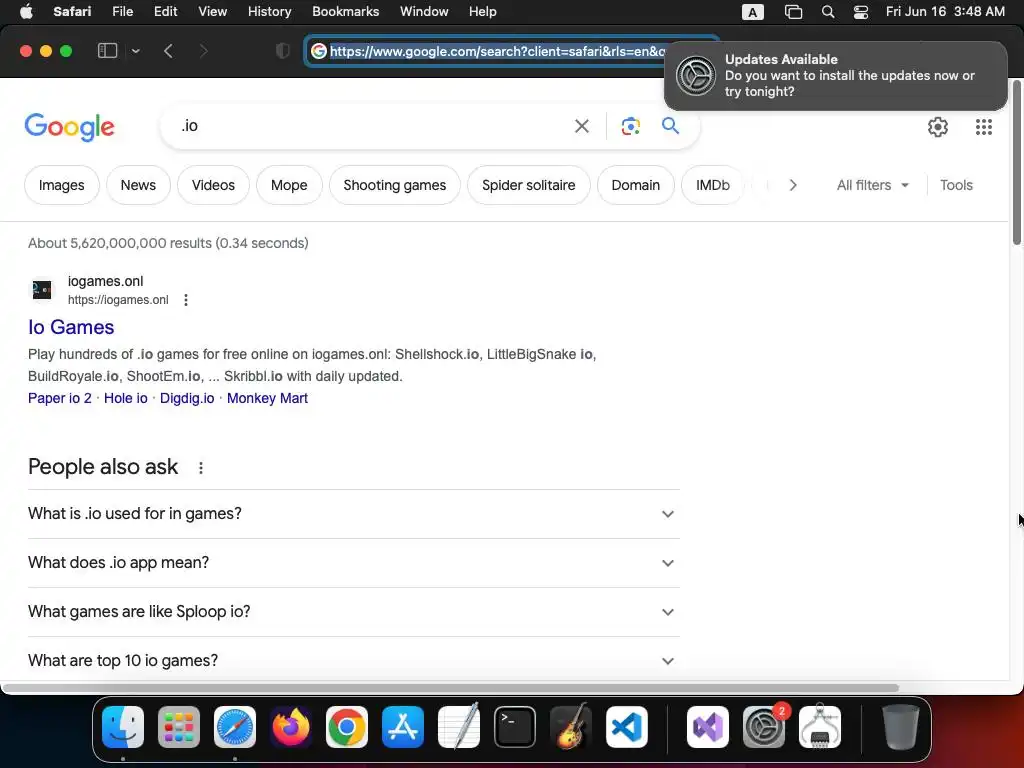Open the People also ask options menu
This screenshot has height=768, width=1024.
[201, 468]
